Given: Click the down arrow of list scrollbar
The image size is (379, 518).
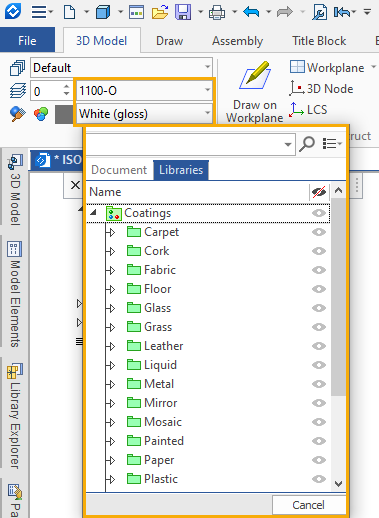Looking at the screenshot, I should coord(338,484).
